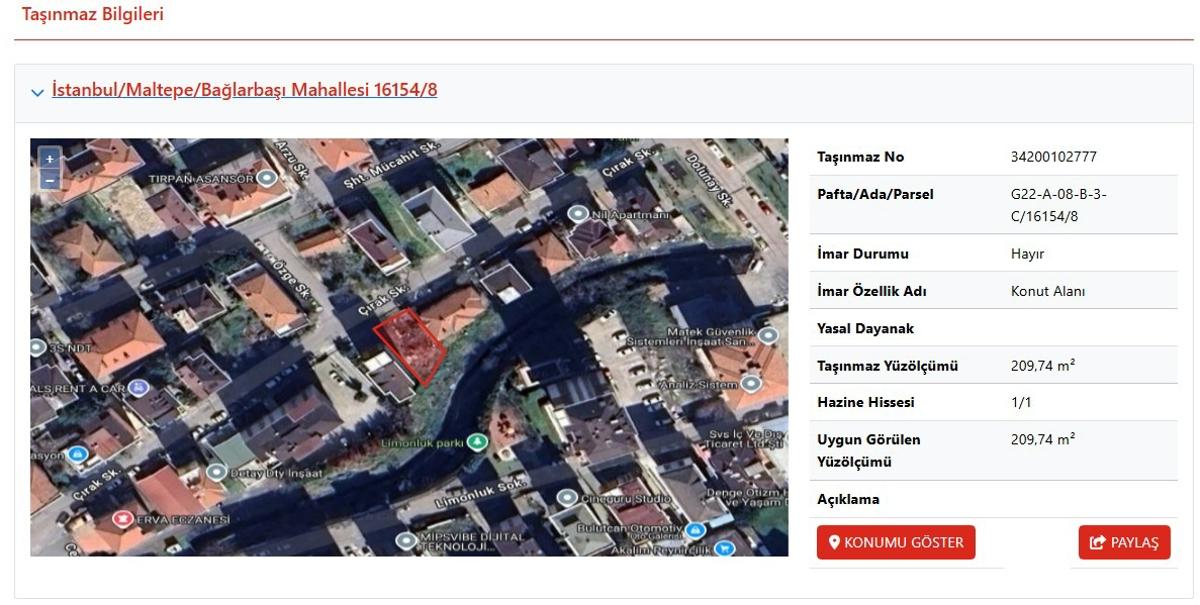The width and height of the screenshot is (1200, 605).
Task: Click the Erva Eczanesi pharmacy marker
Action: click(123, 519)
